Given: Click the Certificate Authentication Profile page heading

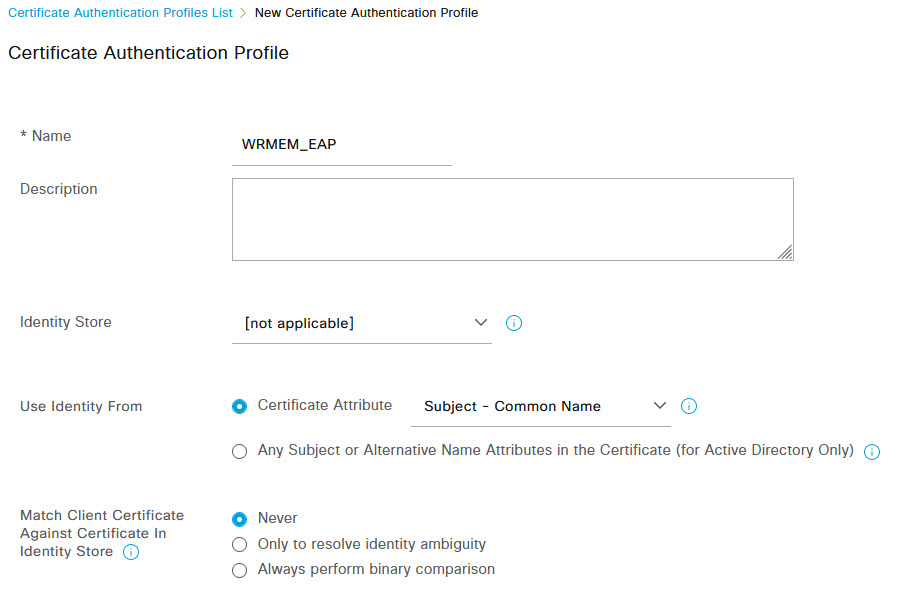Looking at the screenshot, I should click(x=148, y=53).
